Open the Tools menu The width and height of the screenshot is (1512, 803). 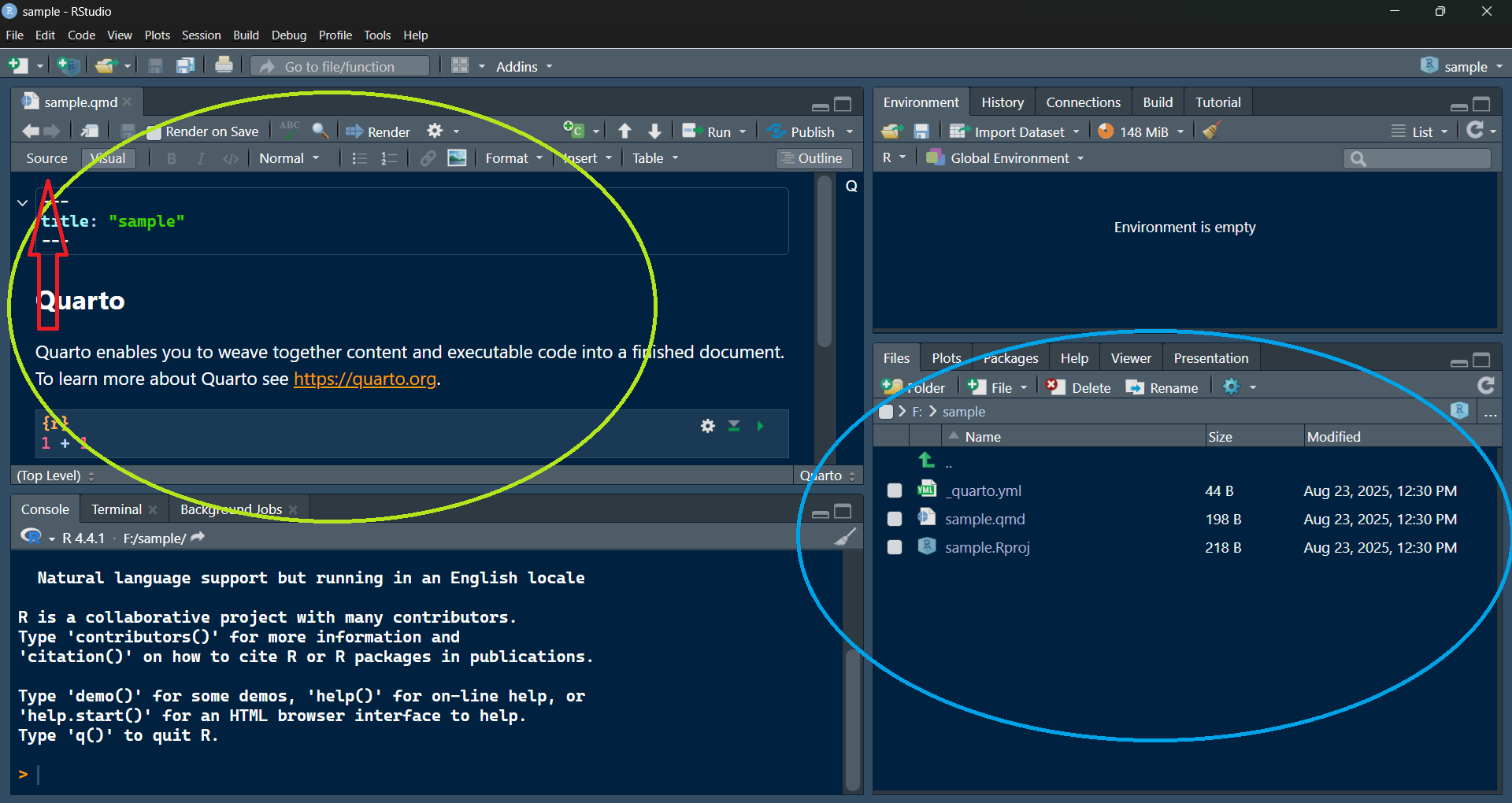click(x=377, y=35)
